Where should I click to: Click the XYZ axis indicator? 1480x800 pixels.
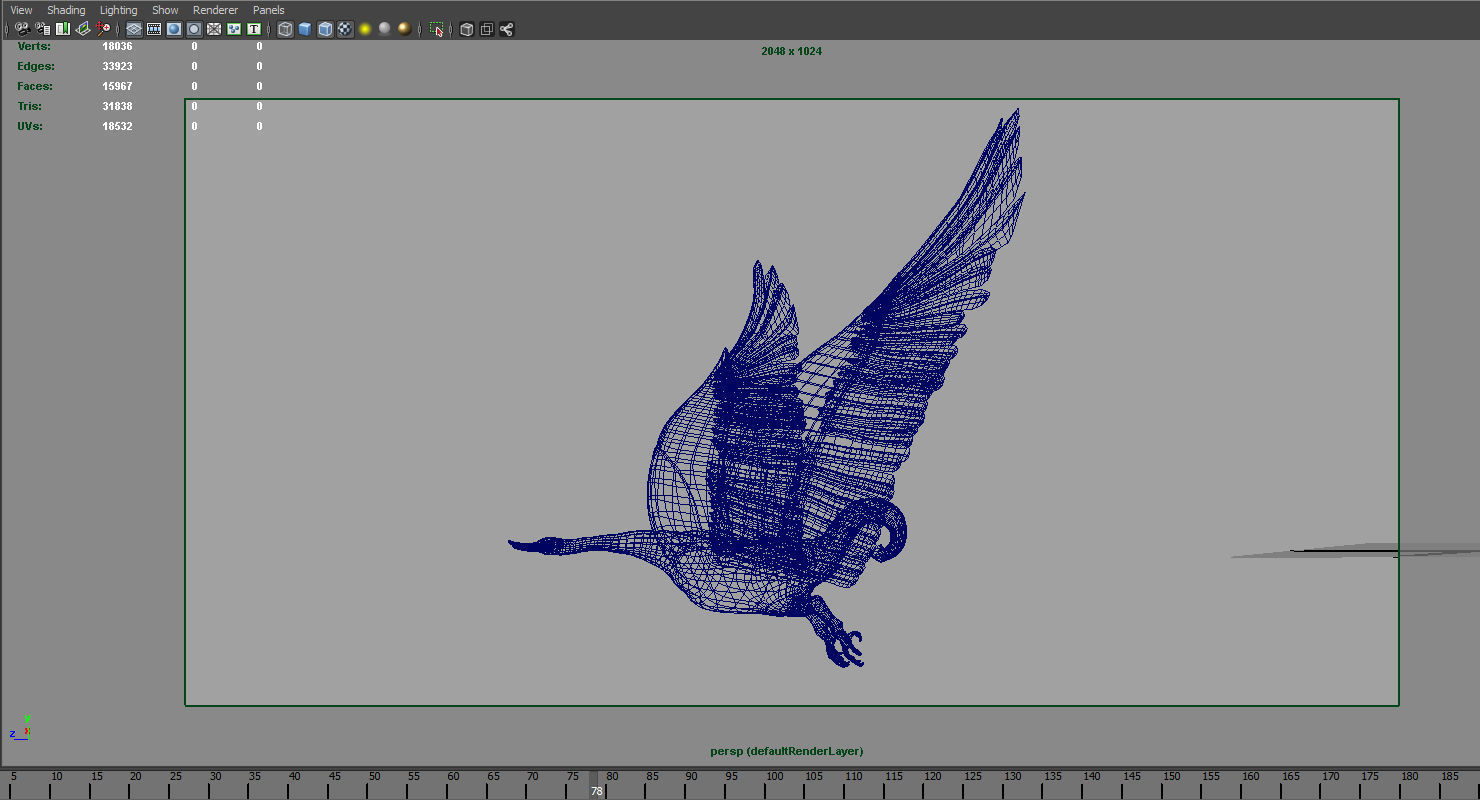pos(21,728)
